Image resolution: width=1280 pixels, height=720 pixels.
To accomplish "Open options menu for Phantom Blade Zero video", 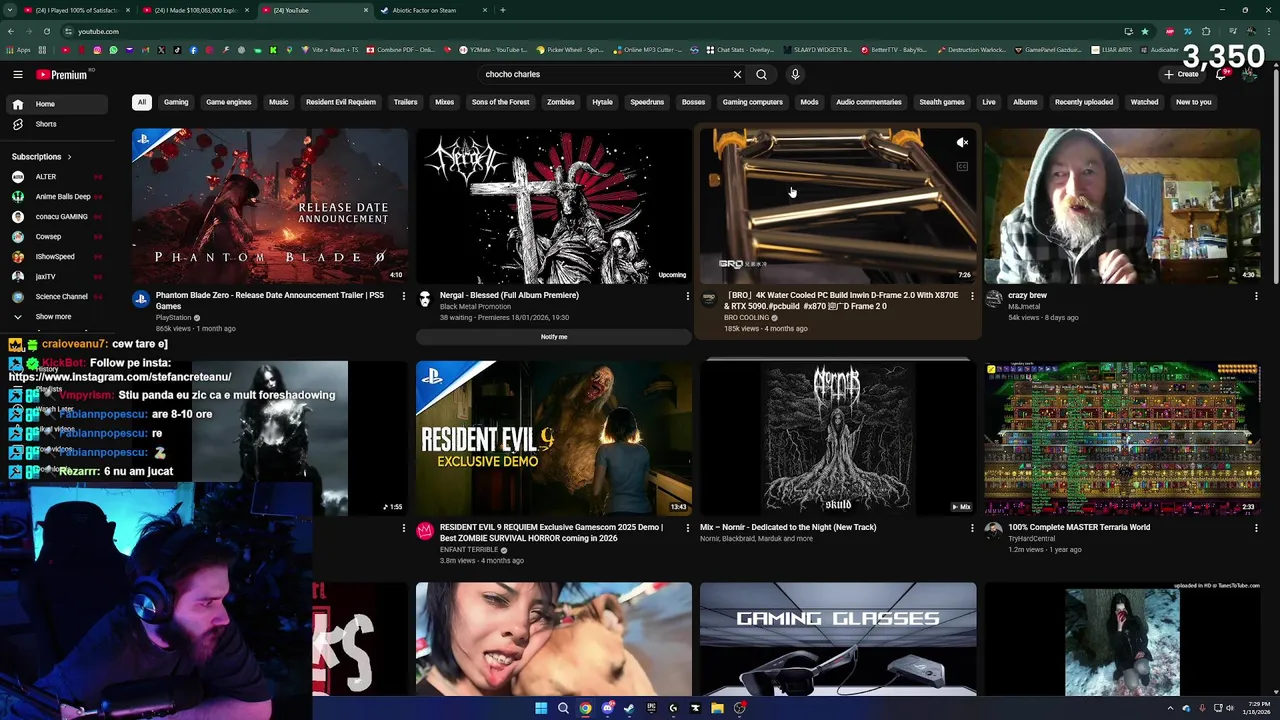I will [x=403, y=296].
